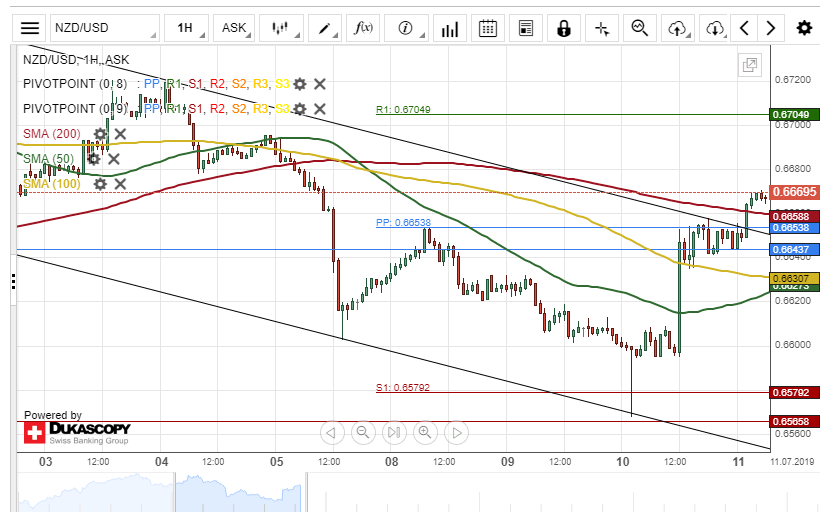Select the S1: 0.65792 pivot label
Viewport: 823px width, 520px height.
403,388
